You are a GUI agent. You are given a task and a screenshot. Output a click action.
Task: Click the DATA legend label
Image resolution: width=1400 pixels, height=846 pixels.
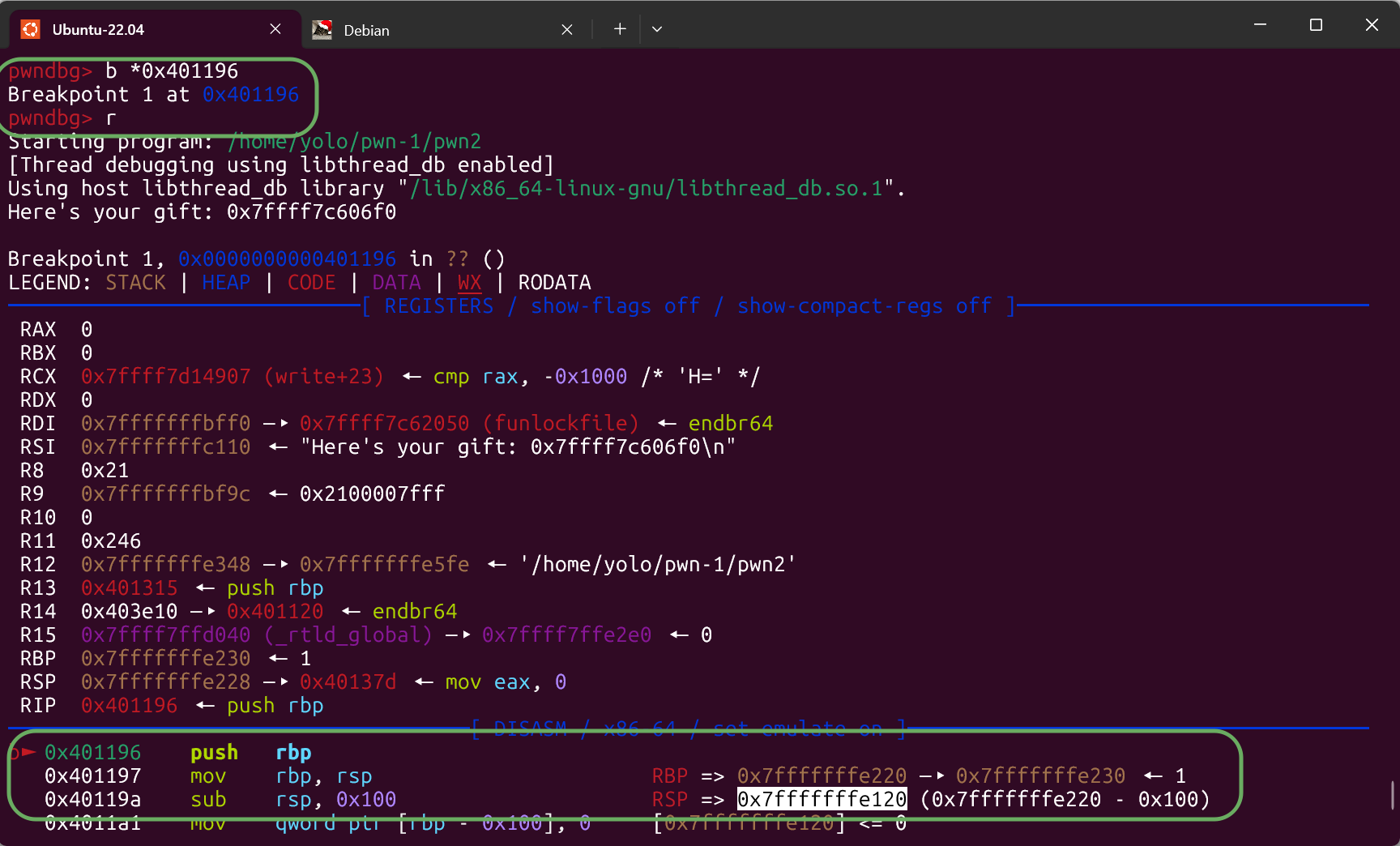396,283
